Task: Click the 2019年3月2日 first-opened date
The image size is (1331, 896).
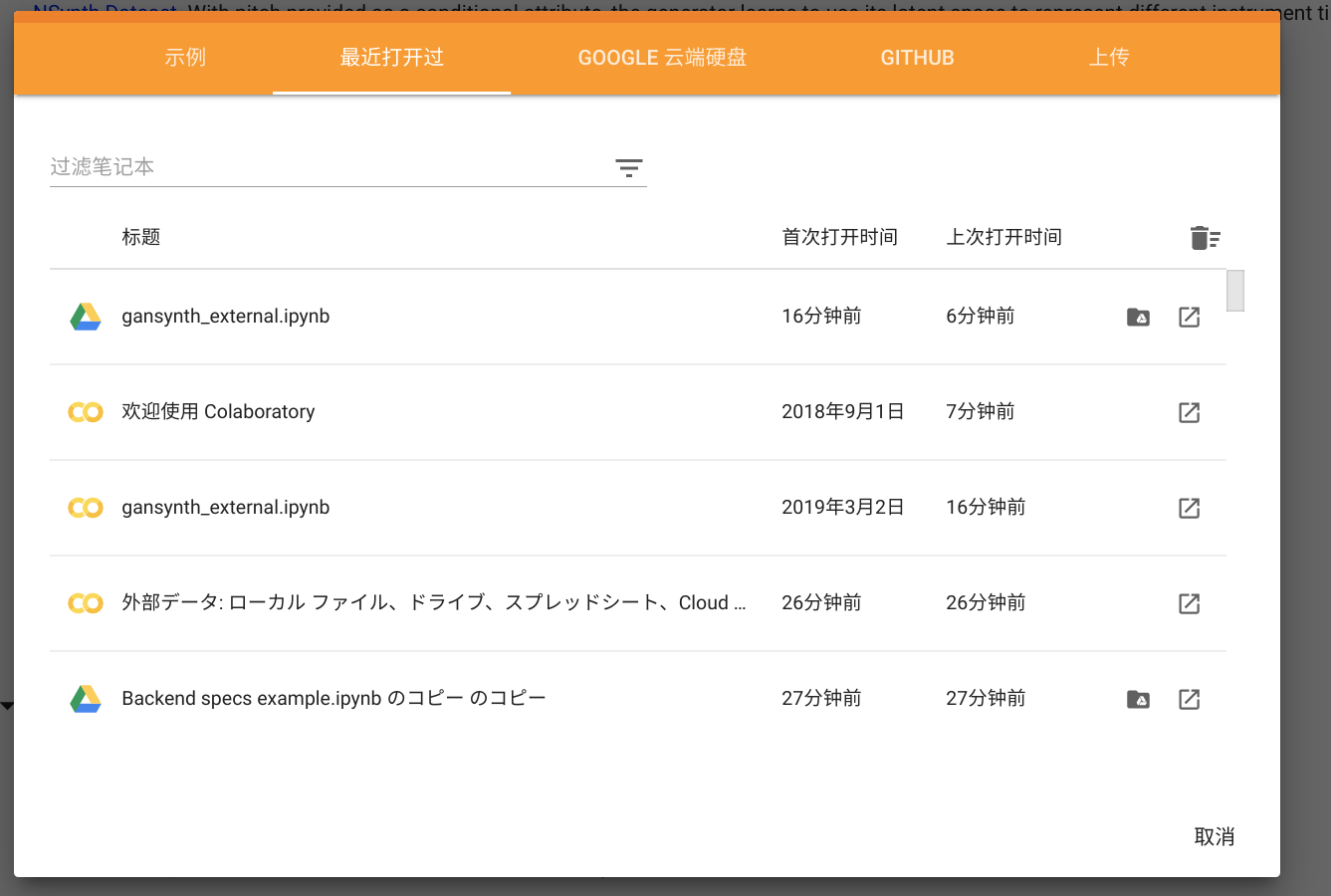Action: (843, 508)
